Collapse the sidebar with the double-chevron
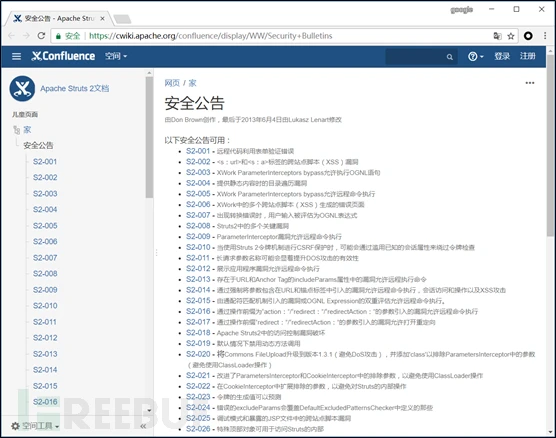 coord(143,426)
